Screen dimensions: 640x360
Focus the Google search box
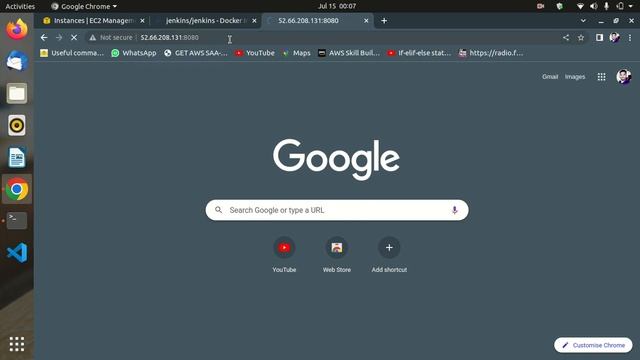click(337, 210)
